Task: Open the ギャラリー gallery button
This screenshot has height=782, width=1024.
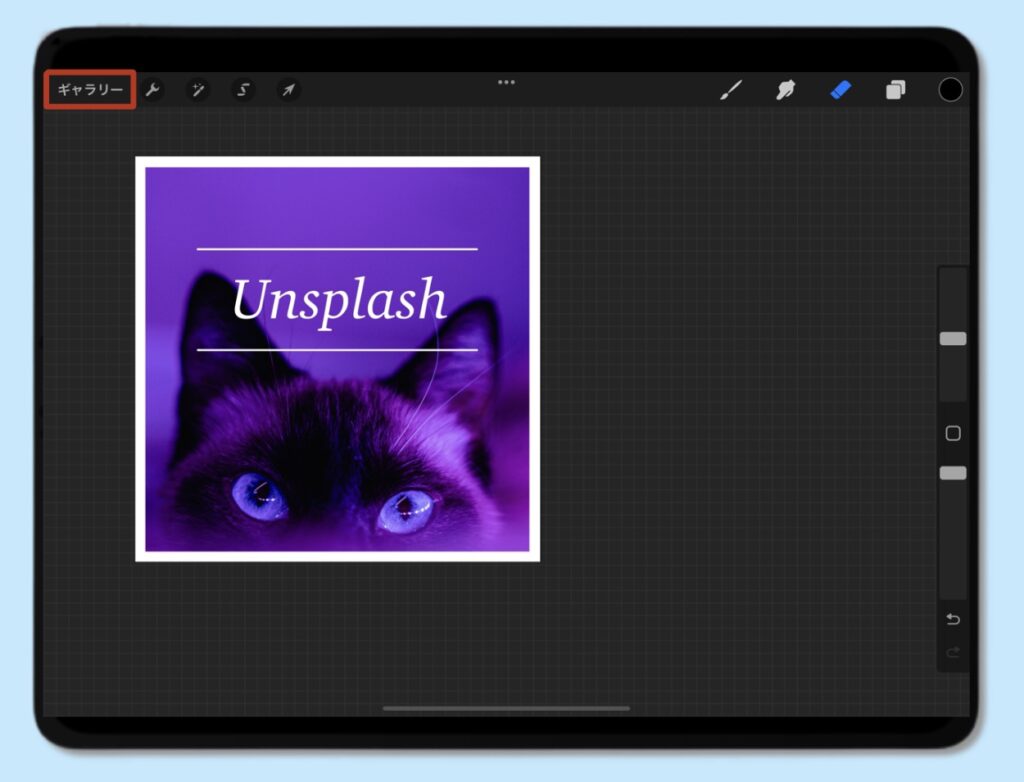Action: (x=90, y=90)
